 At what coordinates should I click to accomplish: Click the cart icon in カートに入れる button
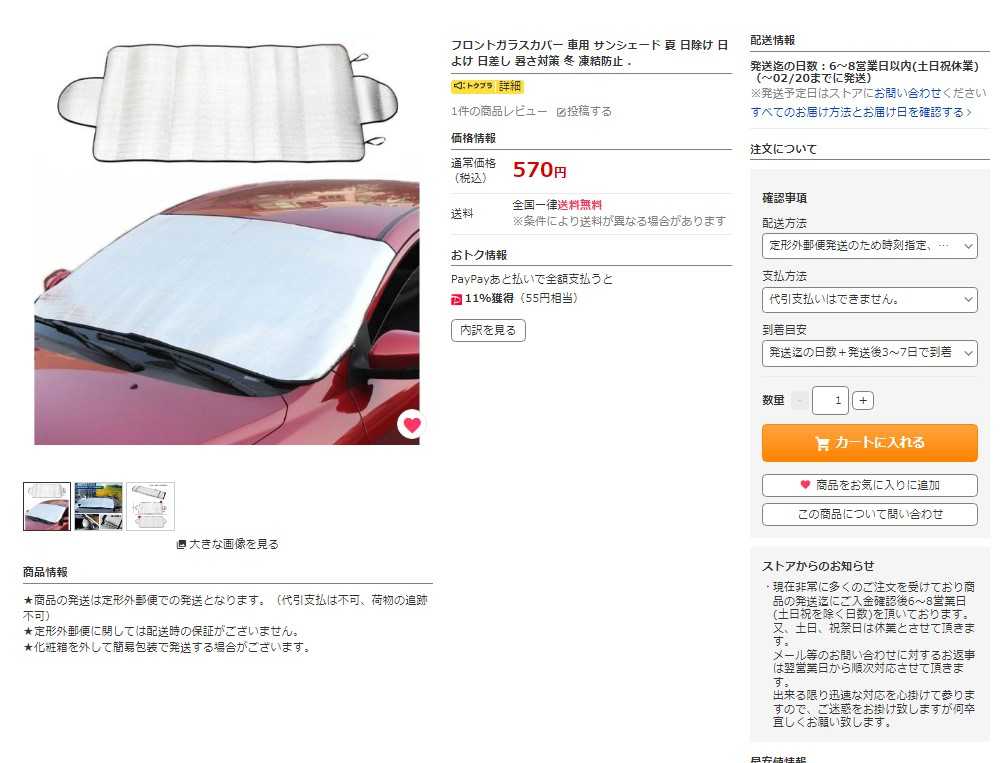[x=822, y=443]
